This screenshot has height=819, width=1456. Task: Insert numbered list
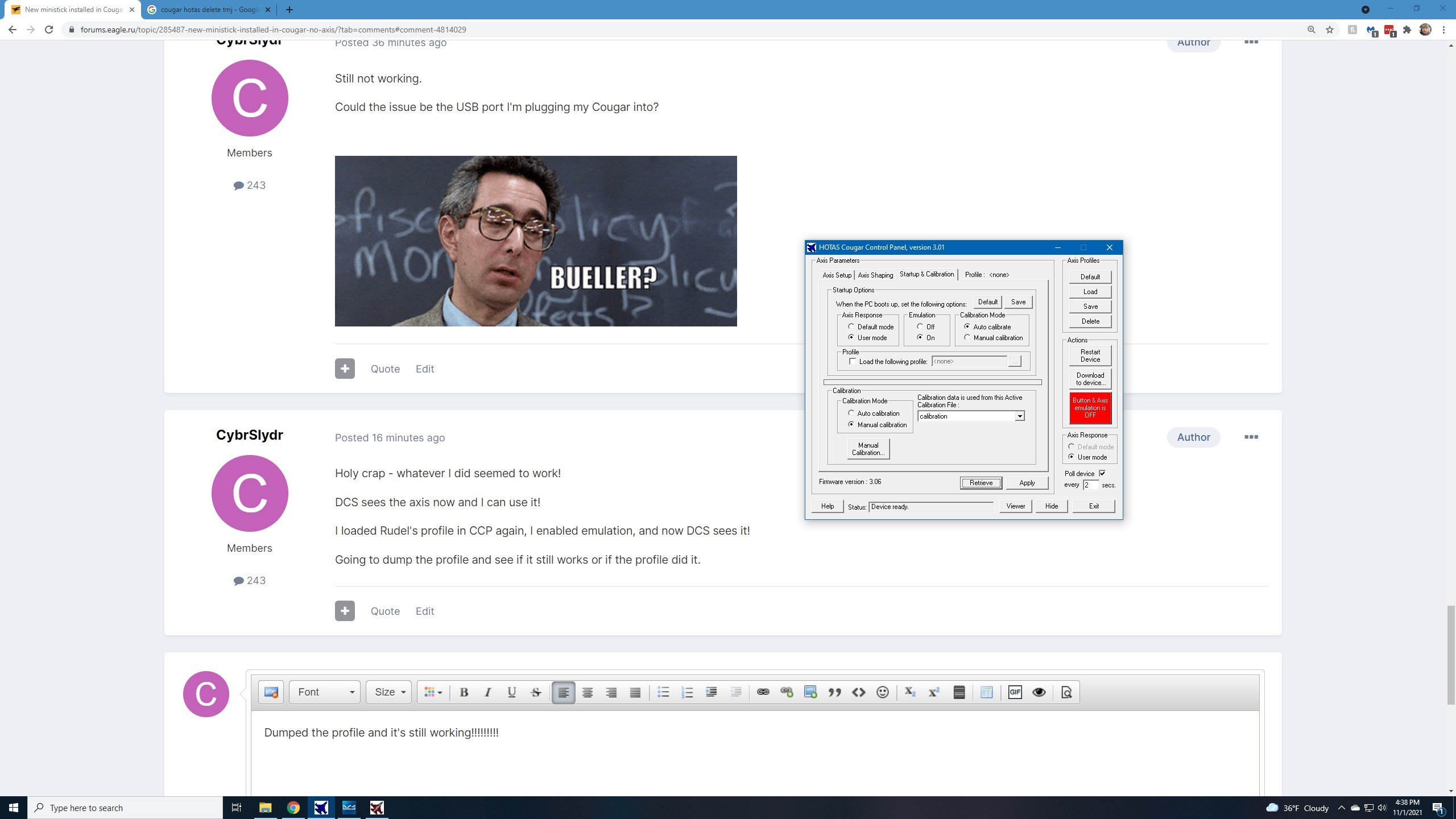687,692
